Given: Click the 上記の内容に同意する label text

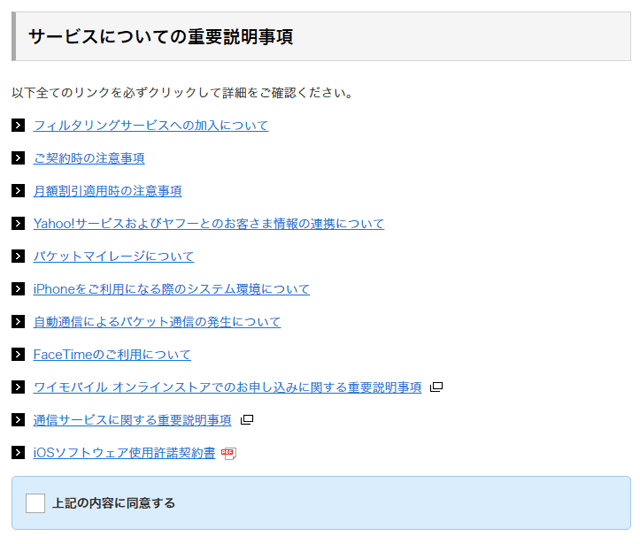Looking at the screenshot, I should point(113,503).
